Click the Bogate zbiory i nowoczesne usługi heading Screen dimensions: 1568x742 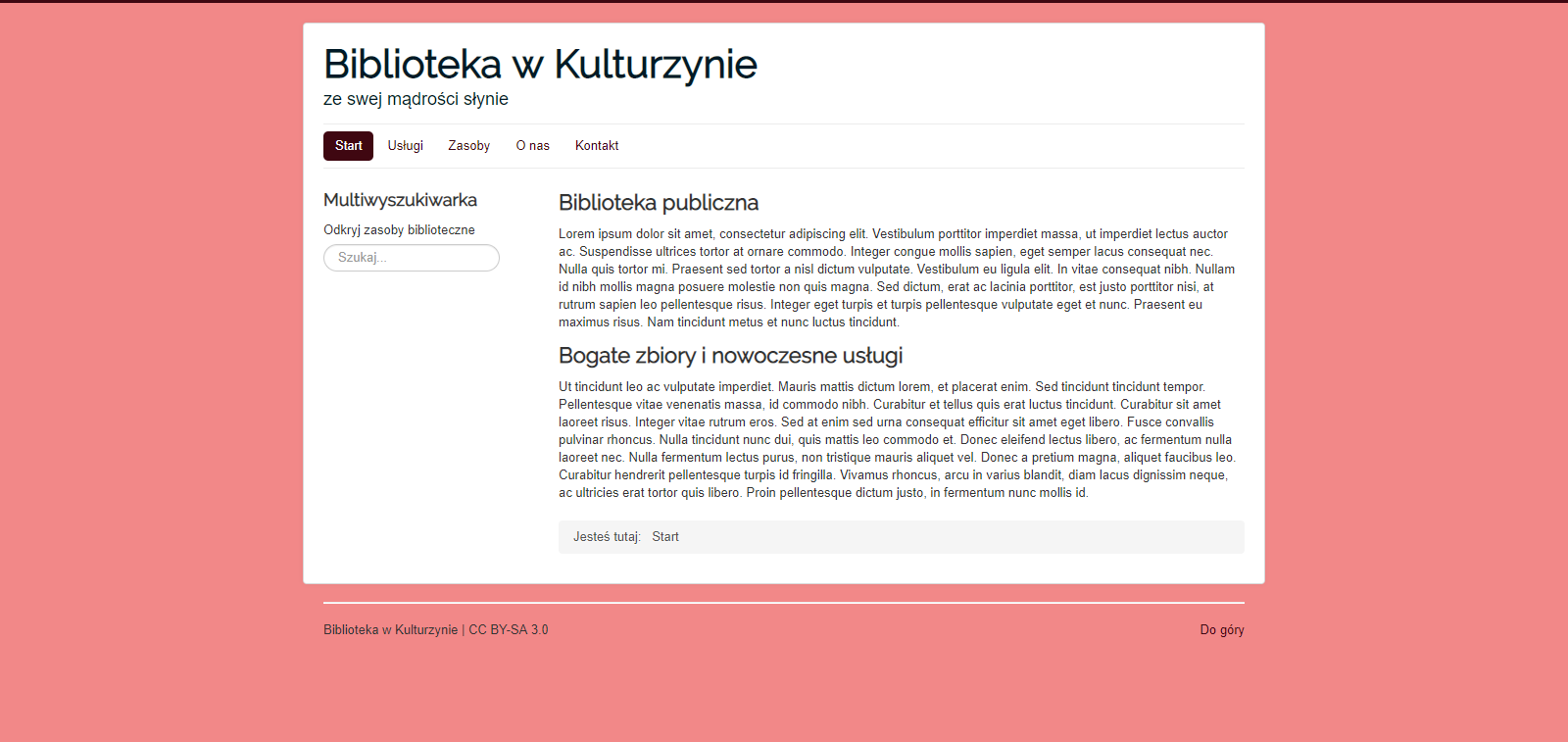730,356
